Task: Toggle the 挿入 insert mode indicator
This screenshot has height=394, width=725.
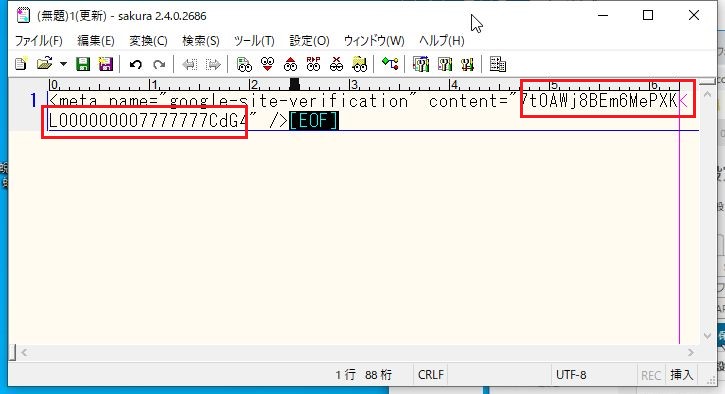Action: pyautogui.click(x=682, y=375)
